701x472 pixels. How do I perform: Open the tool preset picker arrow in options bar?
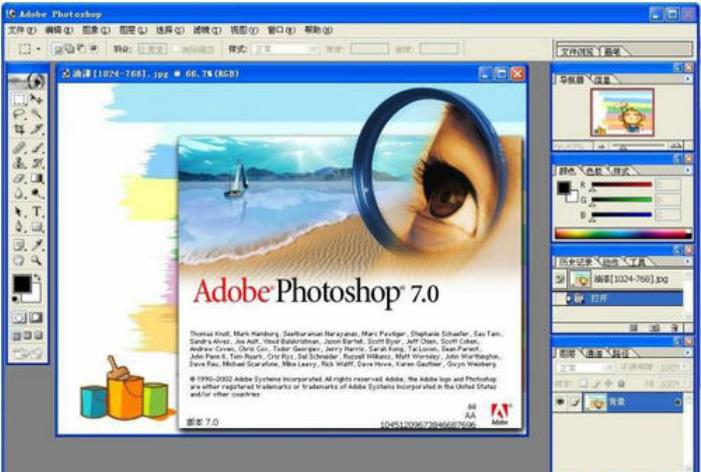click(38, 49)
